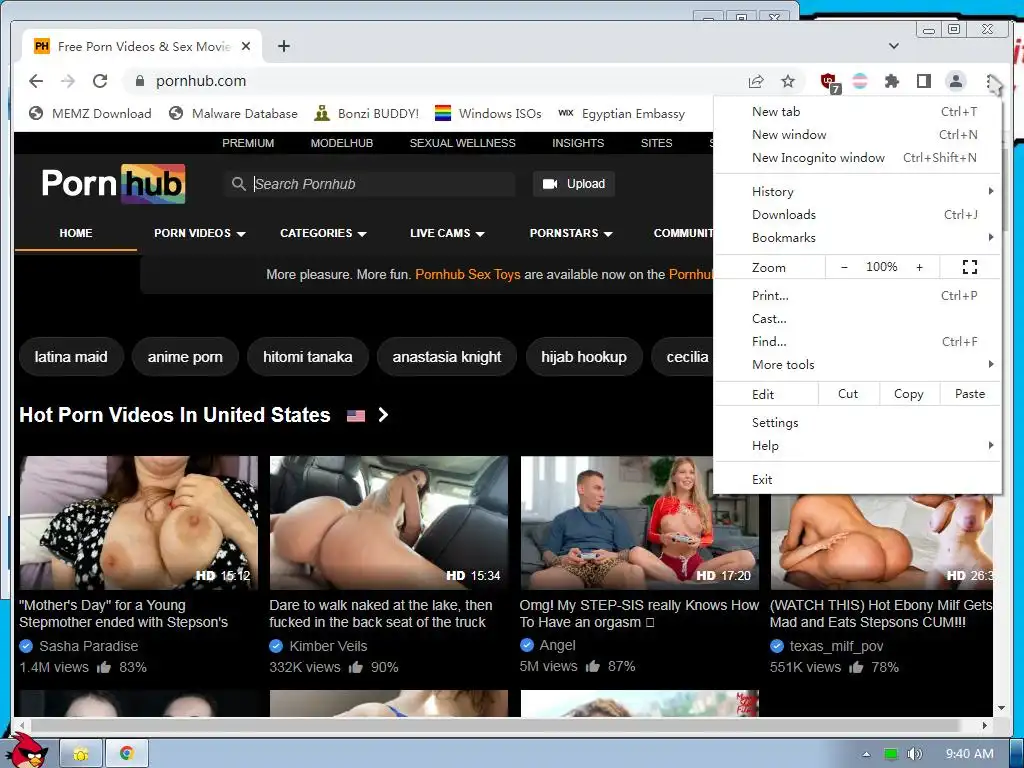This screenshot has height=768, width=1024.
Task: Click the fullscreen icon in Zoom row
Action: click(970, 267)
